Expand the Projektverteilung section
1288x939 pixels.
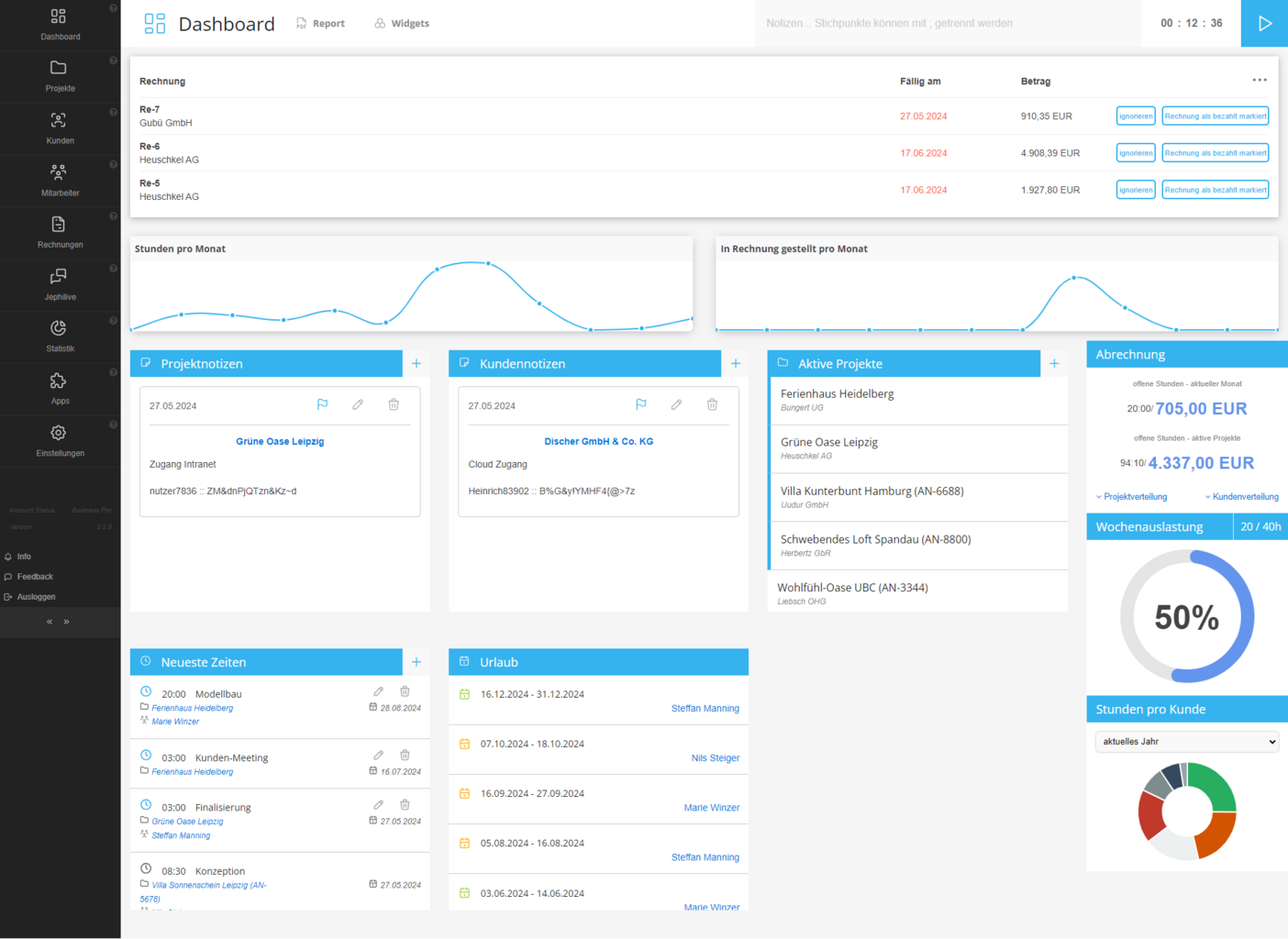click(1132, 497)
